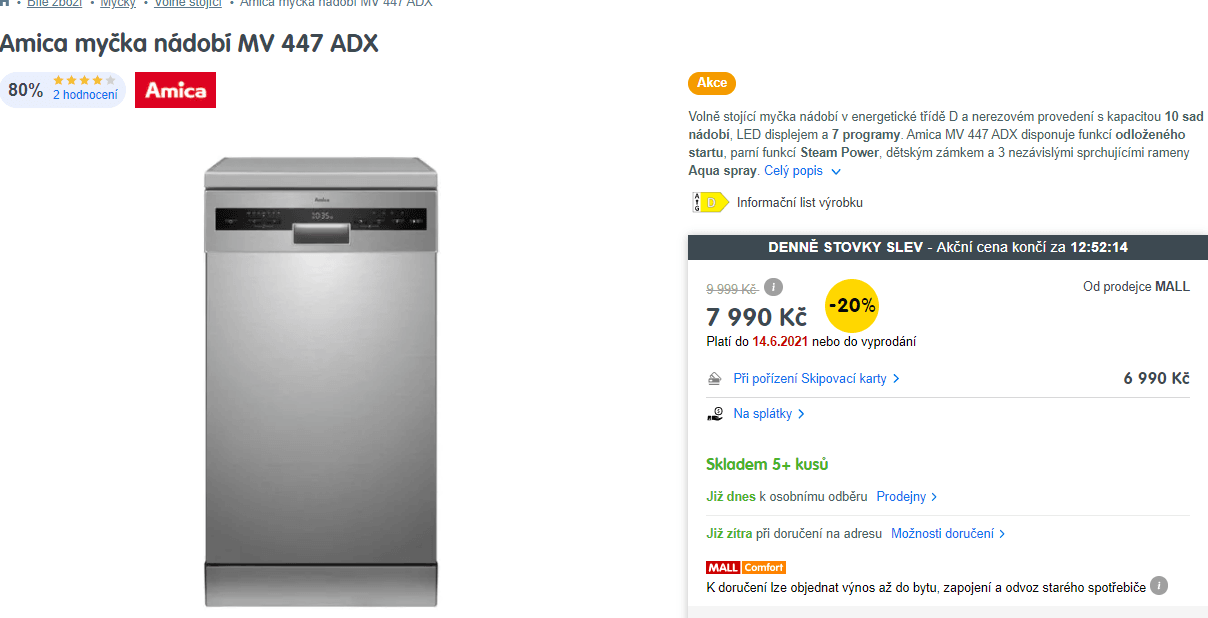Click the Amica brand logo
1208x618 pixels.
click(x=175, y=90)
